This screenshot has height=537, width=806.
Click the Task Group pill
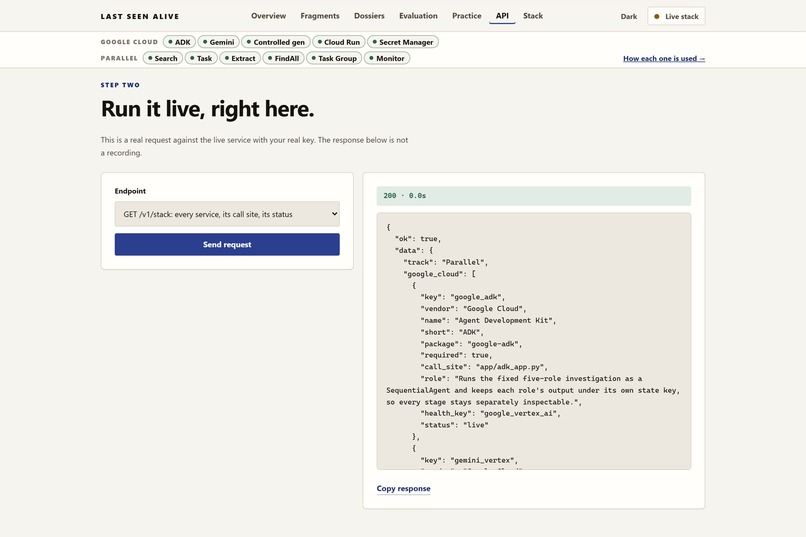[334, 58]
